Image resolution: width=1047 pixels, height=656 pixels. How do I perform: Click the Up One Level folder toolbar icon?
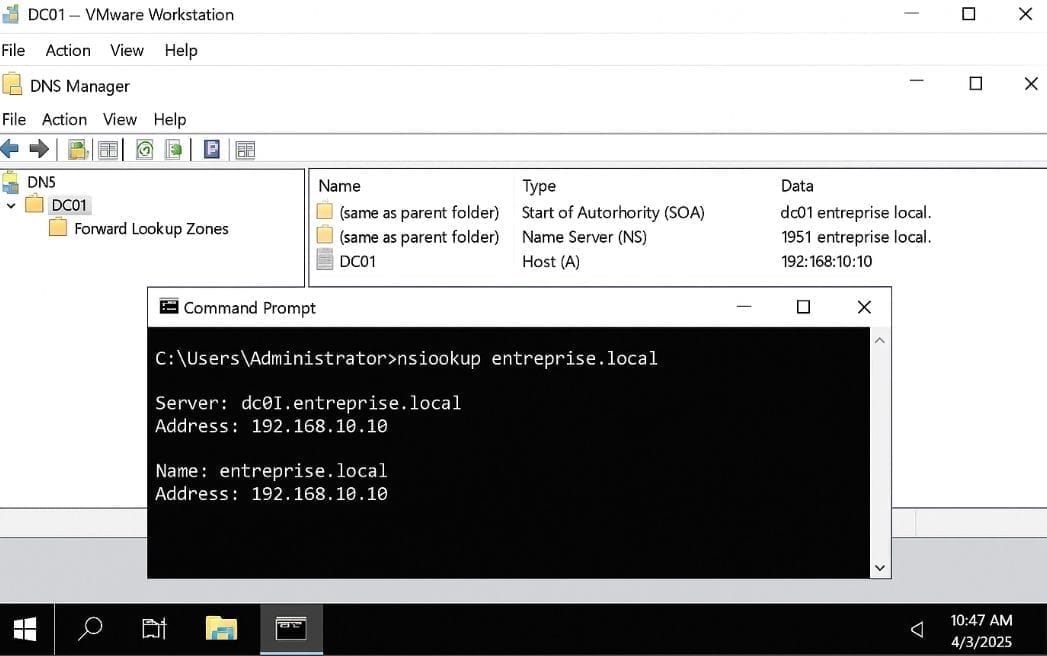point(77,150)
